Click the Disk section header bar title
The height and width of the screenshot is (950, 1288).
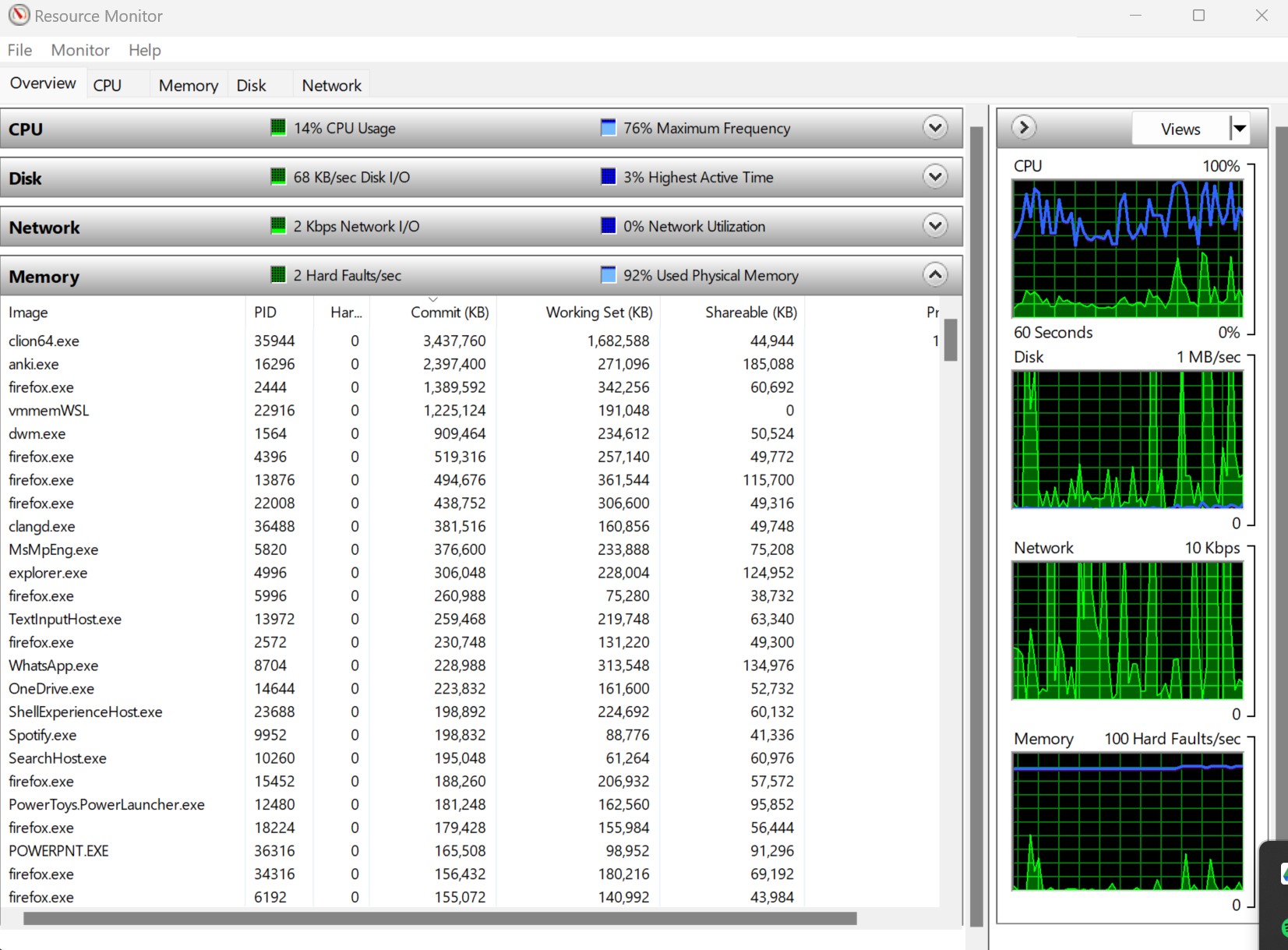(x=25, y=178)
